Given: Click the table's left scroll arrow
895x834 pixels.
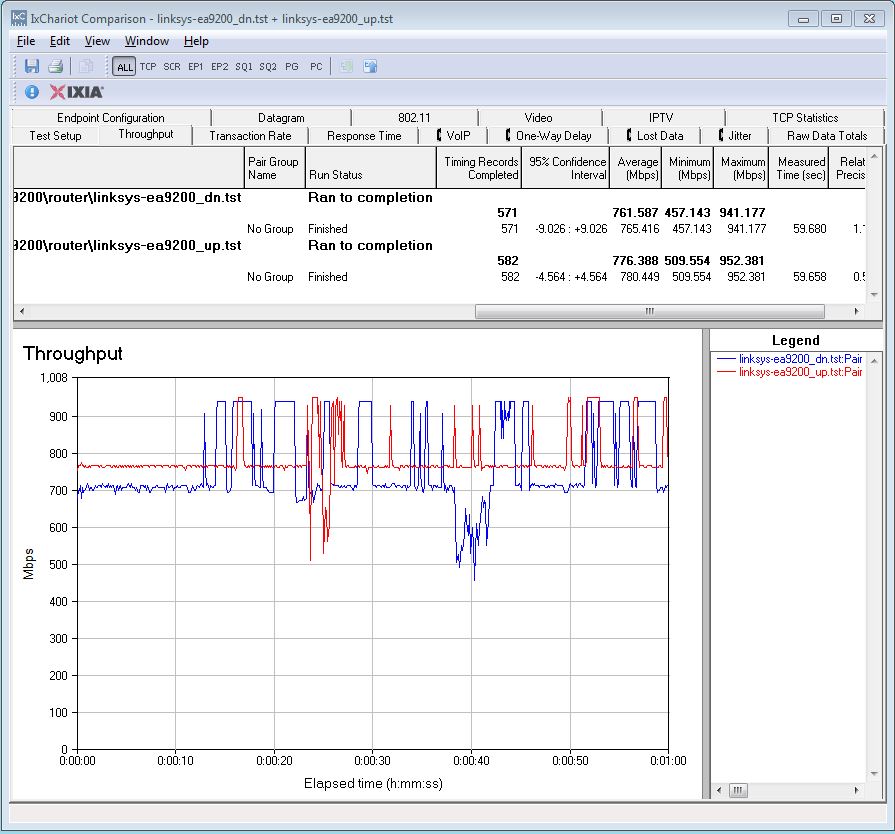Looking at the screenshot, I should coord(22,311).
